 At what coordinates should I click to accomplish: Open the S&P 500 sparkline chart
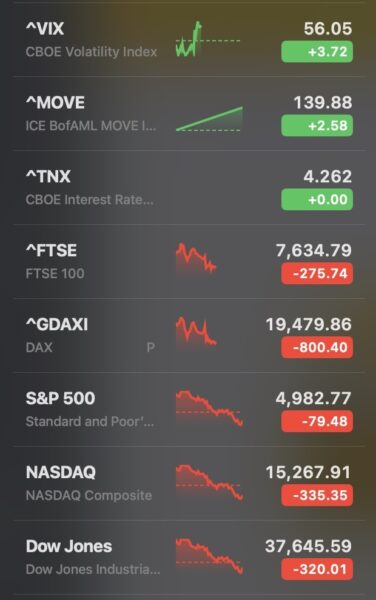(x=209, y=408)
